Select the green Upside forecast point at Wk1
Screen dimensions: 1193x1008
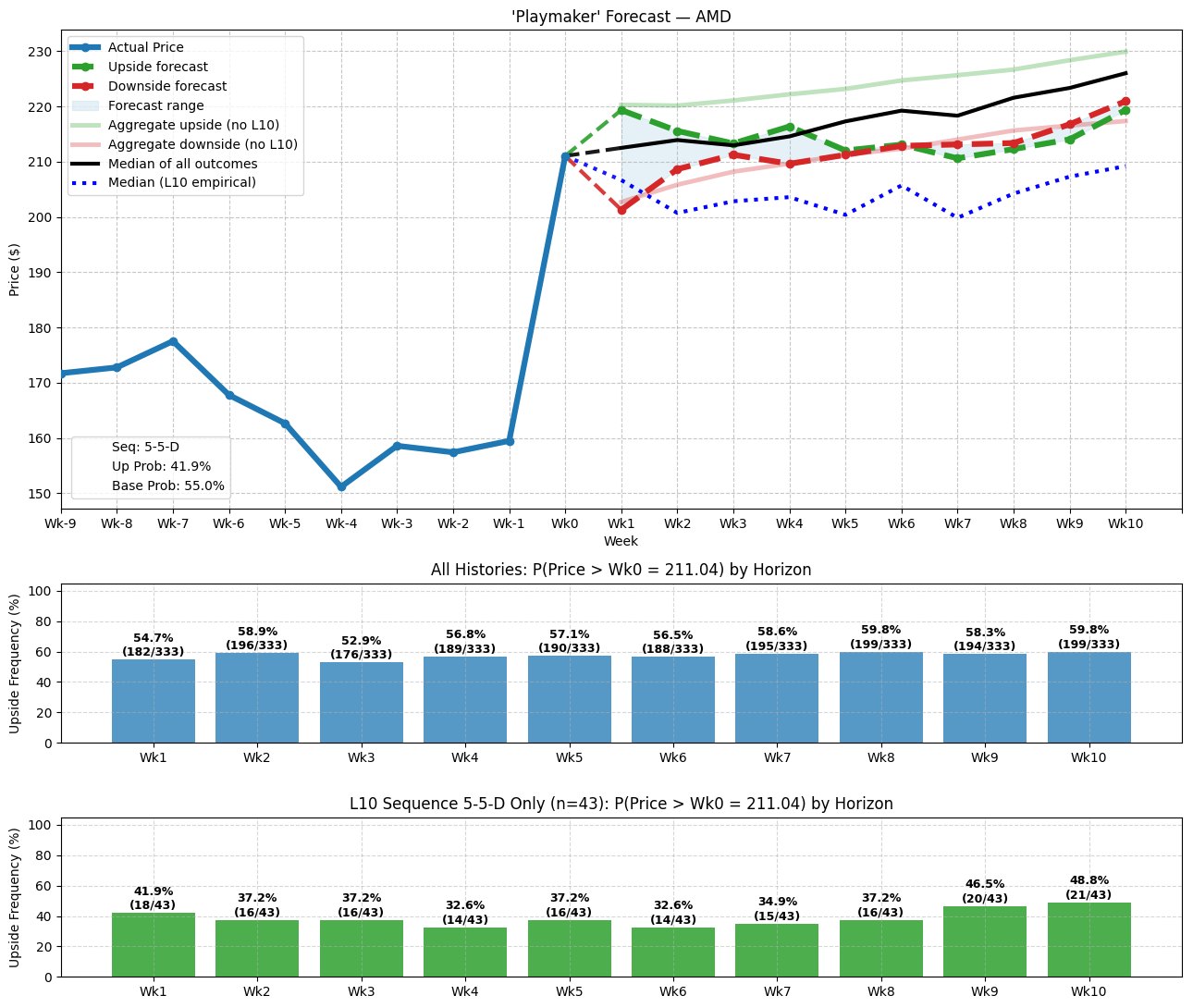(x=621, y=110)
